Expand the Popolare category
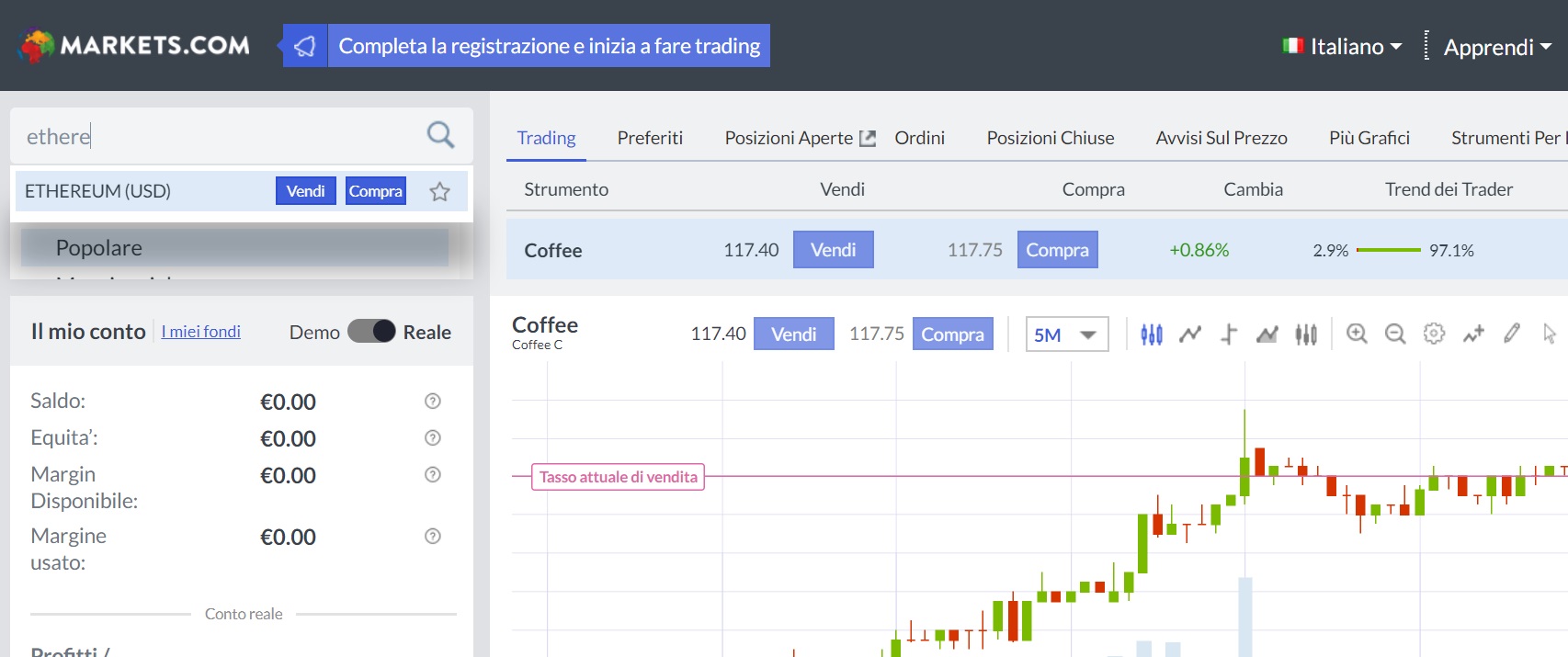The height and width of the screenshot is (657, 1568). click(234, 248)
